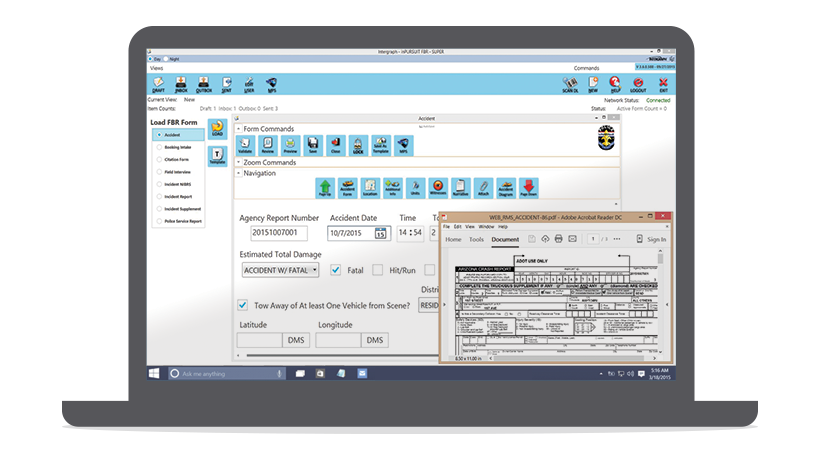Click the Review form command
Image resolution: width=820 pixels, height=460 pixels.
click(x=268, y=145)
